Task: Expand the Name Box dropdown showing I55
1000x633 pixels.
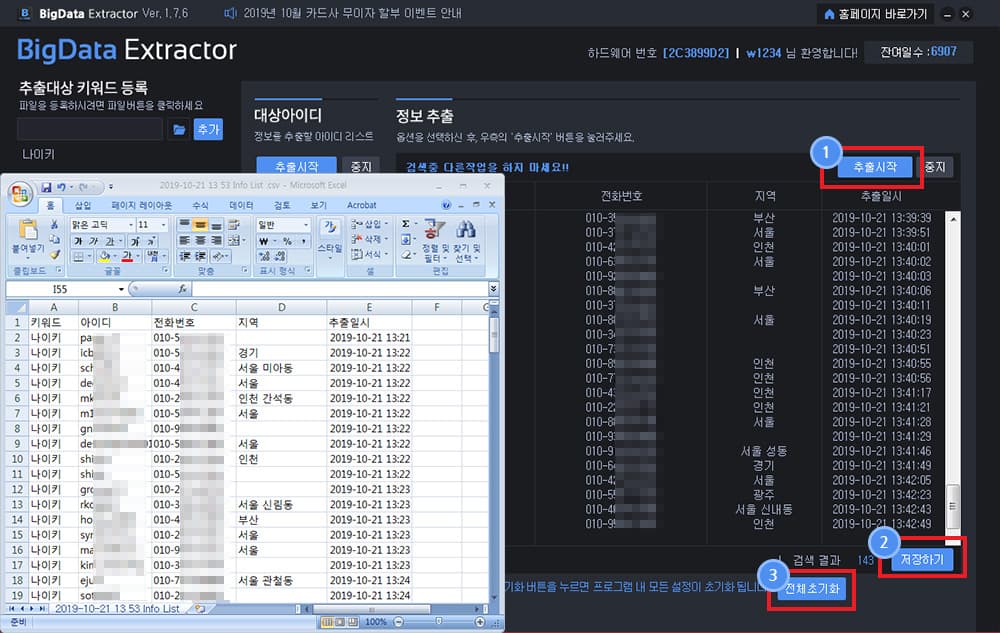Action: 121,289
